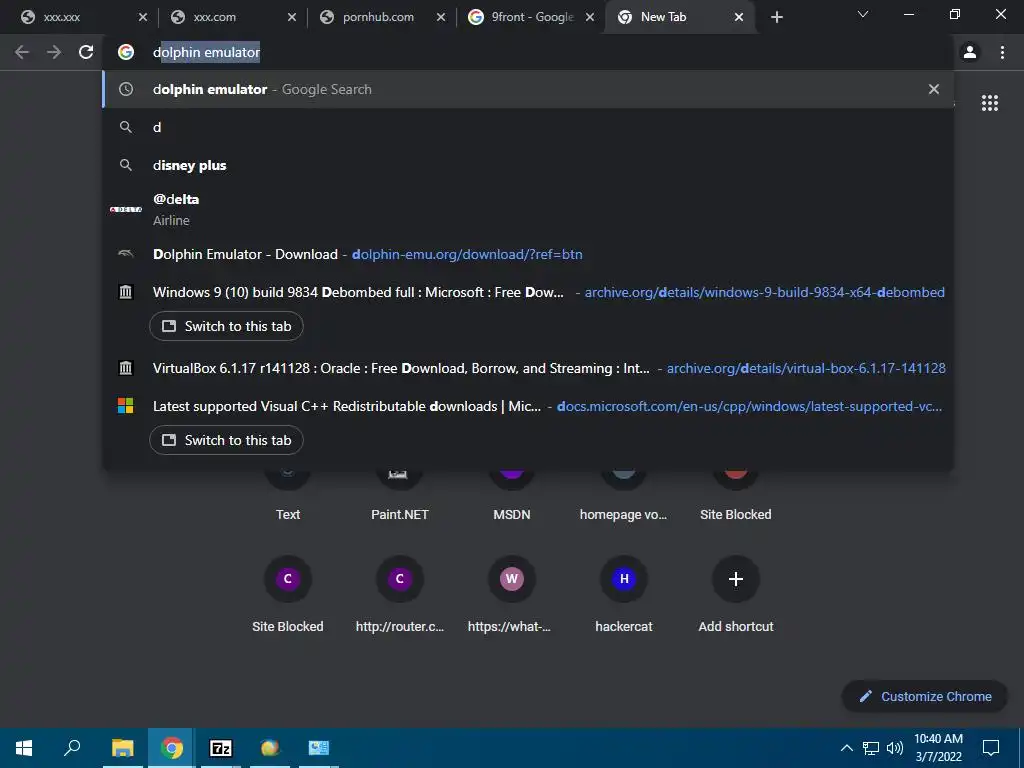
Task: Close the 9front - Google tab
Action: point(590,17)
